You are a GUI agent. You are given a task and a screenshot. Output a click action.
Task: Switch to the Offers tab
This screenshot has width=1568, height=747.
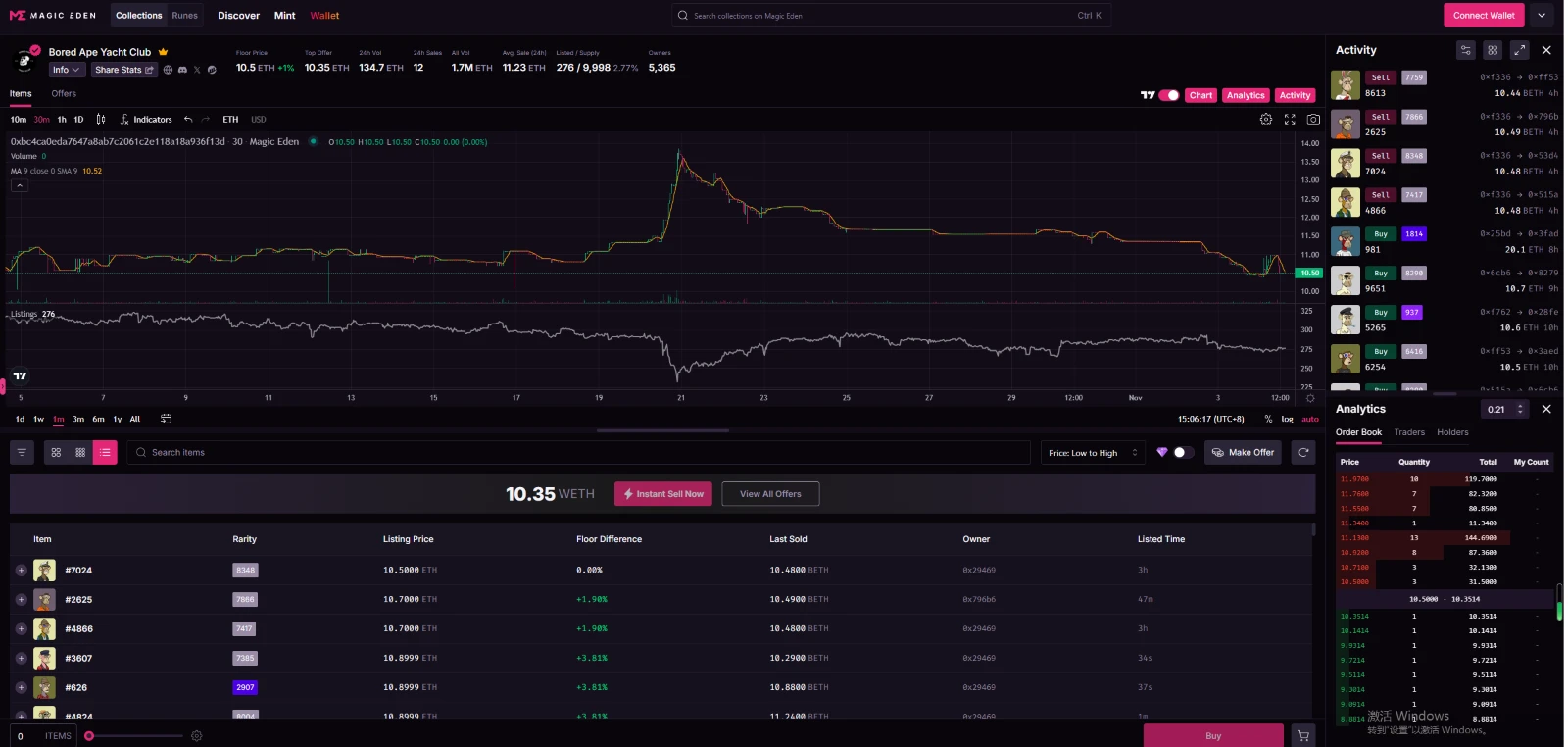pos(64,94)
